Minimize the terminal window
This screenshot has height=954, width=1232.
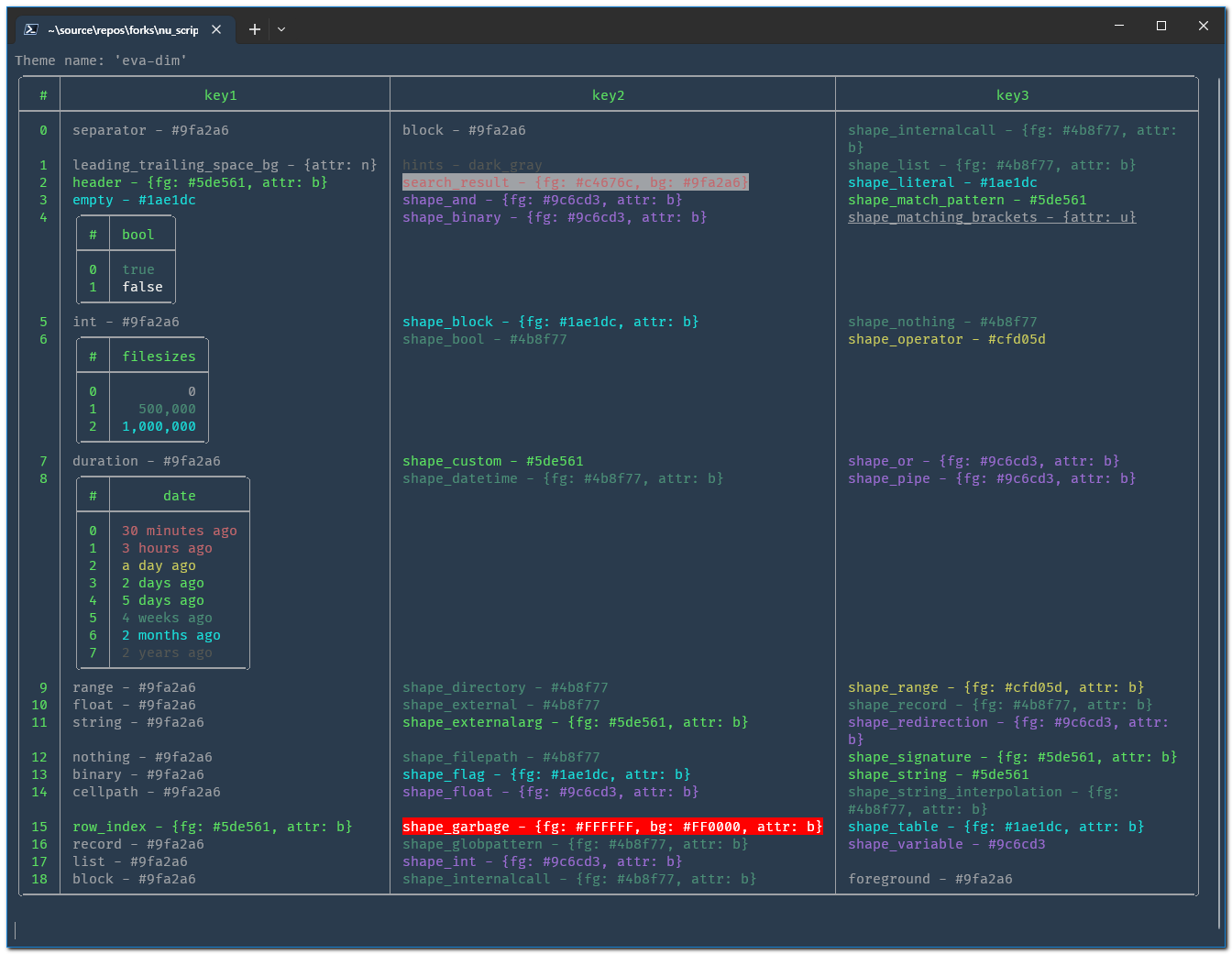coord(1119,26)
